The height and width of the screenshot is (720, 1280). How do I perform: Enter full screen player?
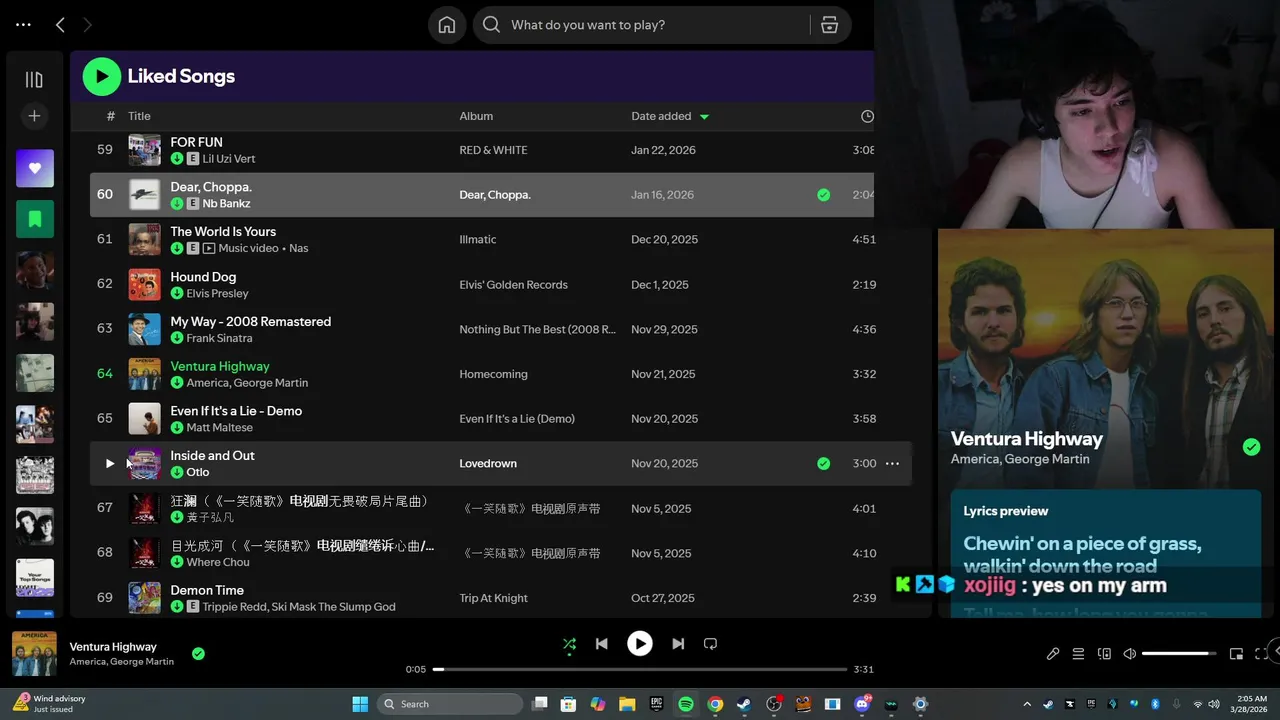(1261, 654)
